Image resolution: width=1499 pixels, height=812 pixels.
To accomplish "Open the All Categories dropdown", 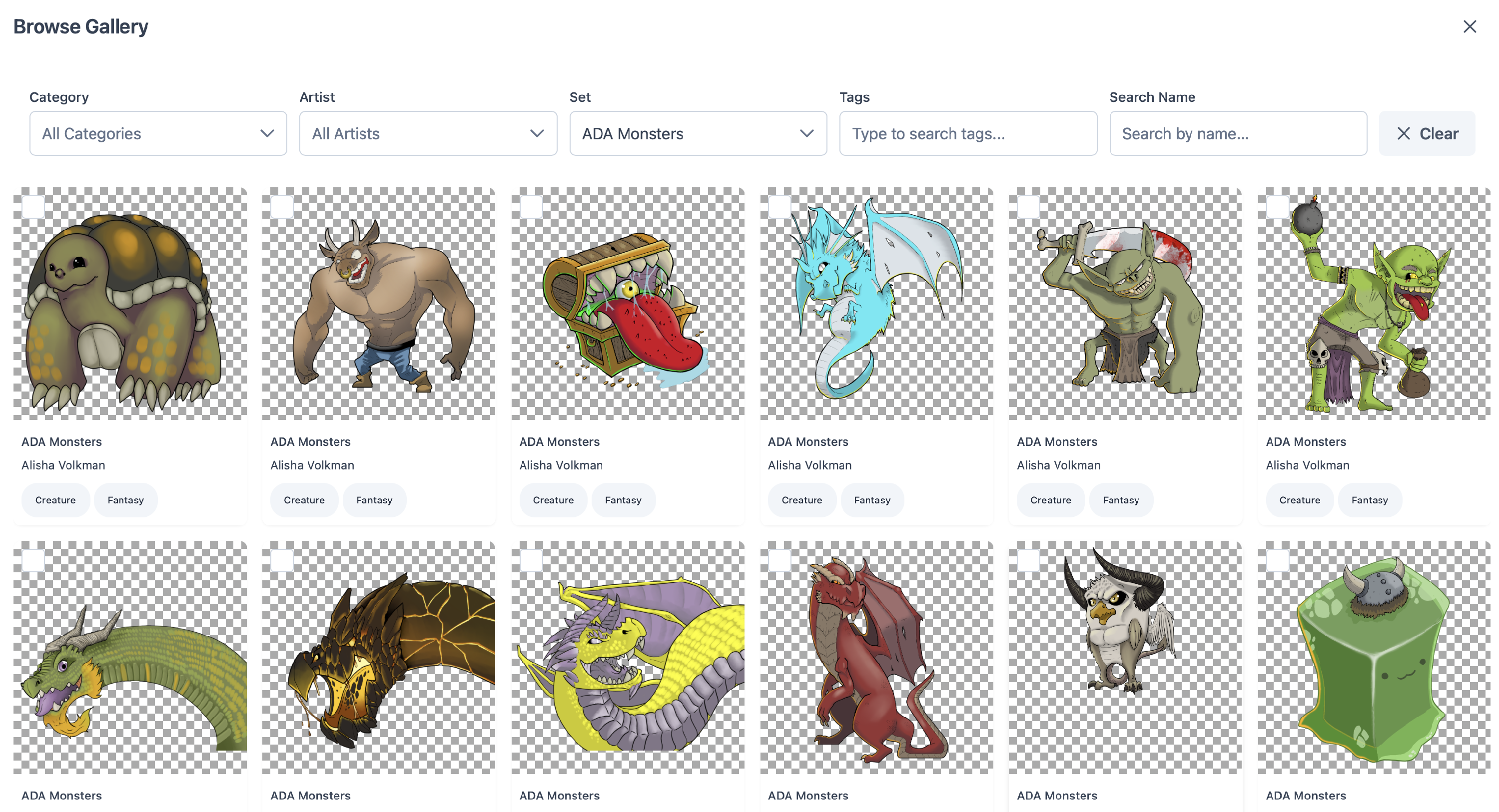I will pos(158,134).
